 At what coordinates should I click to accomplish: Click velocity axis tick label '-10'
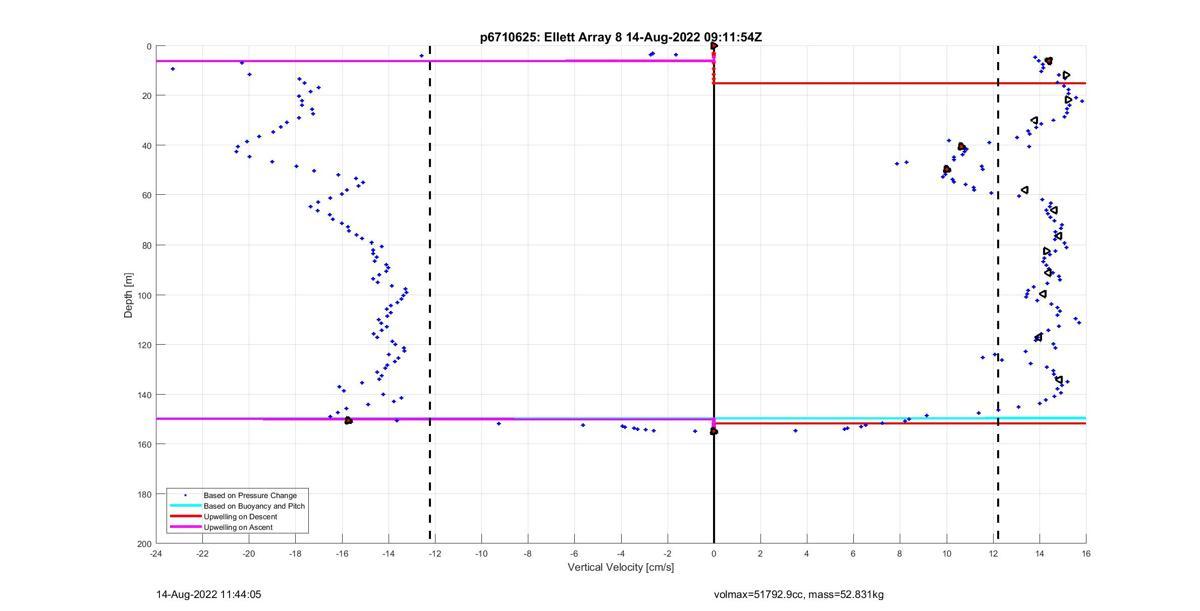[x=481, y=553]
